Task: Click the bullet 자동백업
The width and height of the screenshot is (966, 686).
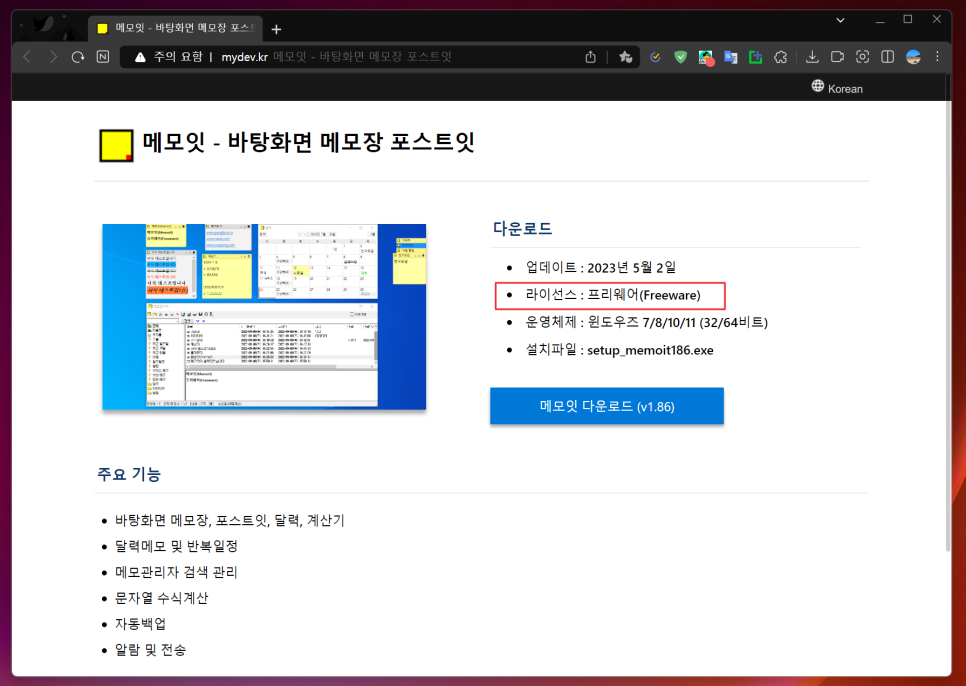Action: [x=140, y=624]
